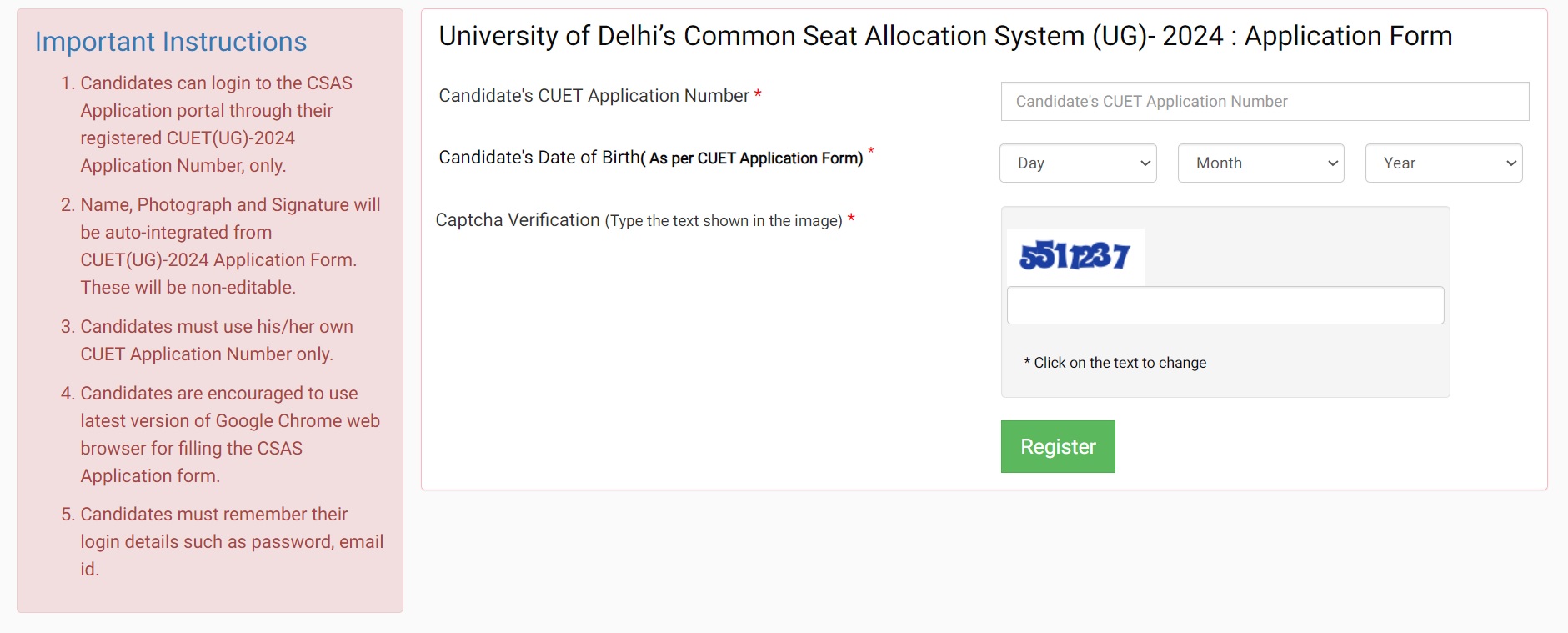Open the Day dropdown for date of birth
1568x633 pixels.
click(1077, 163)
